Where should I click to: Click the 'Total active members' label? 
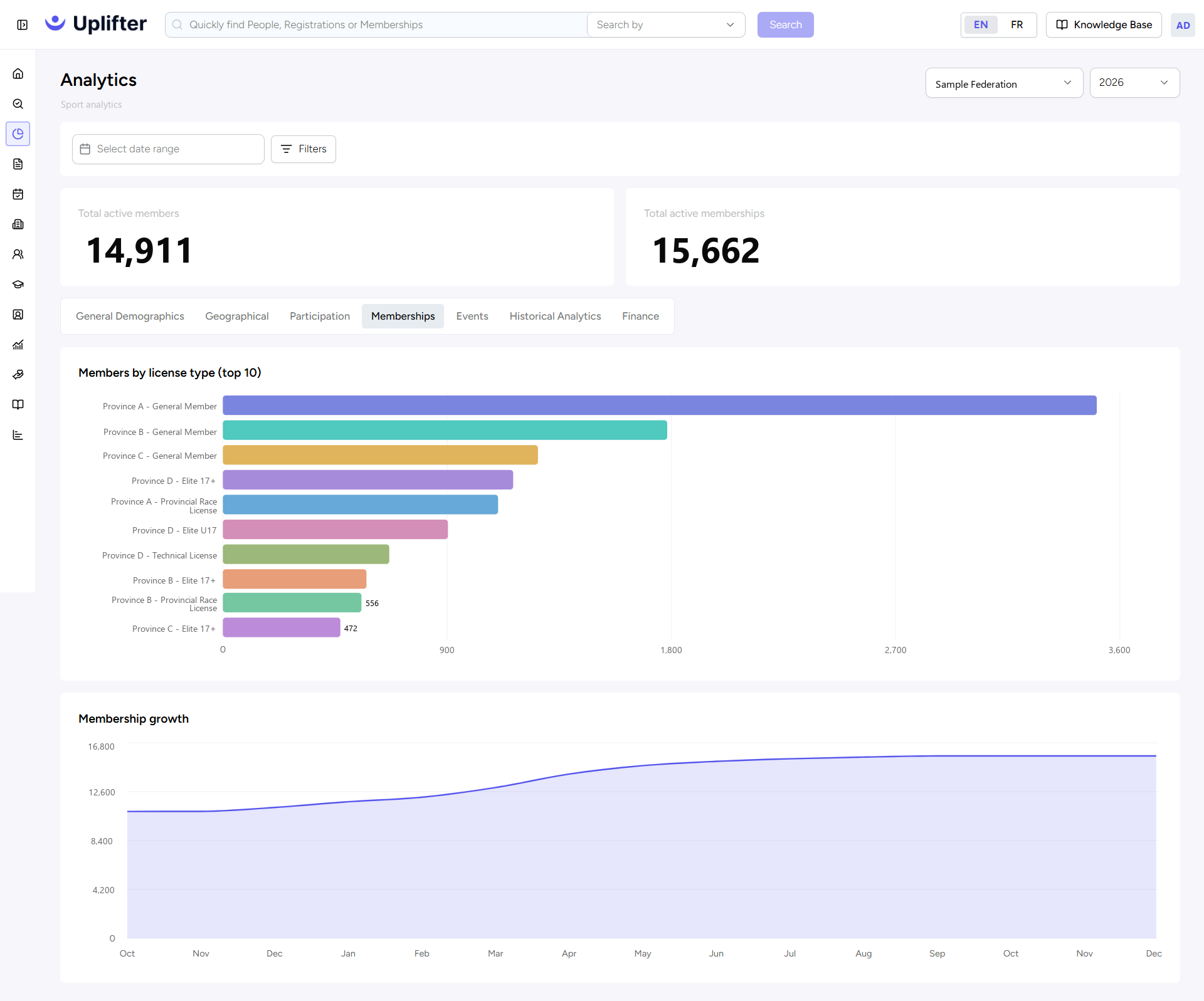pos(129,214)
